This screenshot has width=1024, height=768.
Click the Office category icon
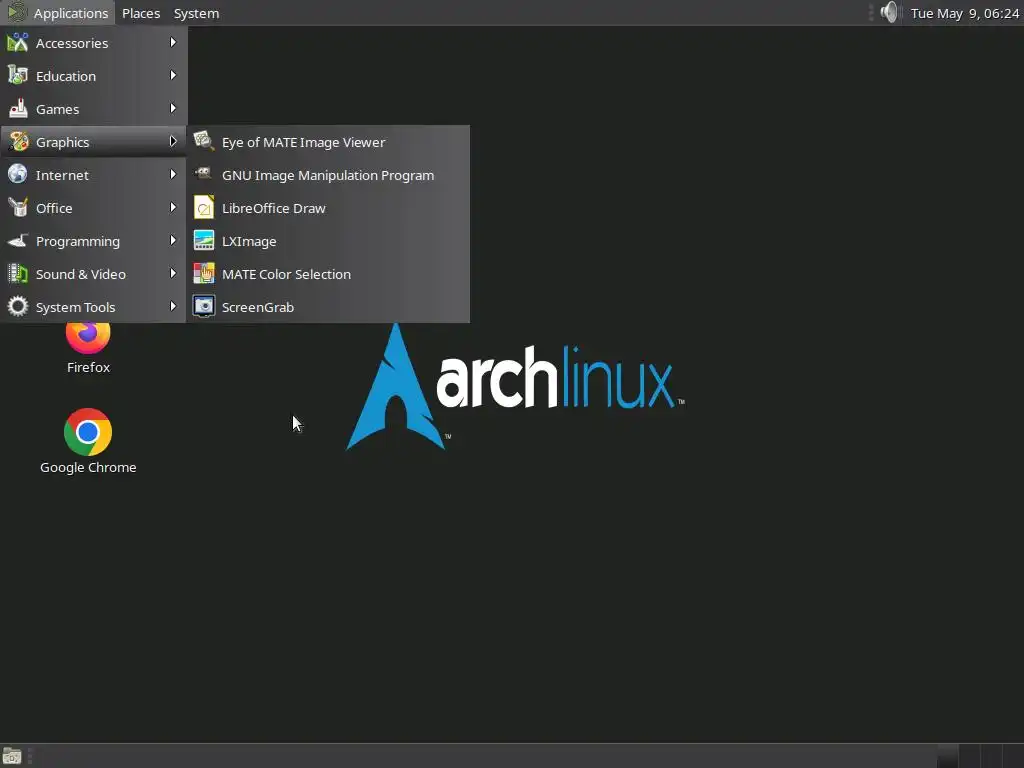click(18, 208)
